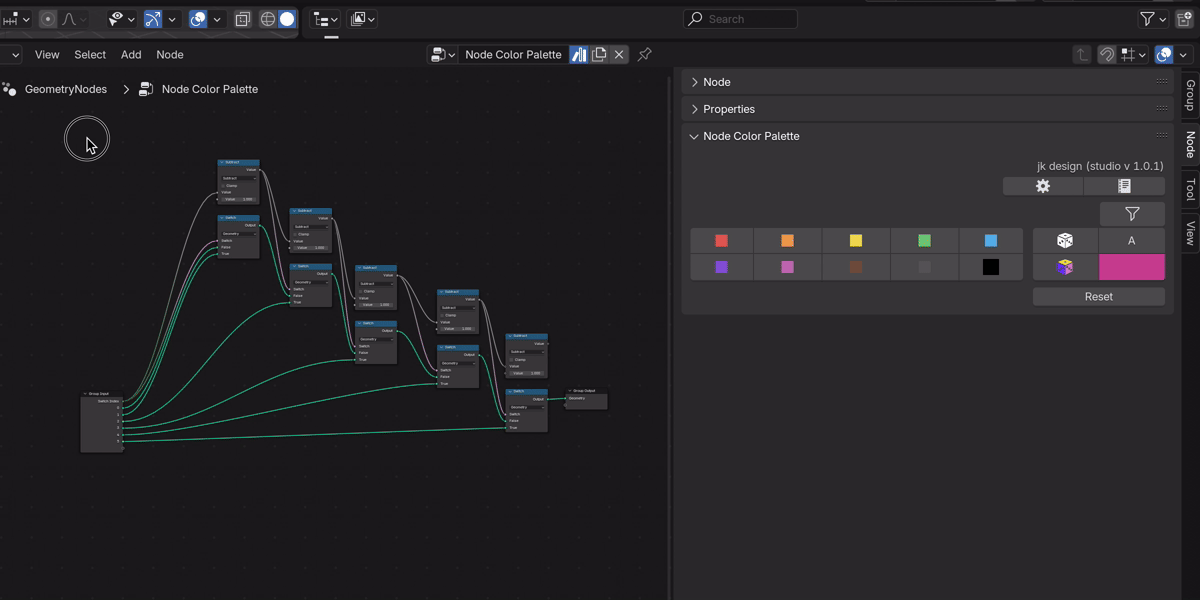Pick the blue color swatch

[990, 240]
